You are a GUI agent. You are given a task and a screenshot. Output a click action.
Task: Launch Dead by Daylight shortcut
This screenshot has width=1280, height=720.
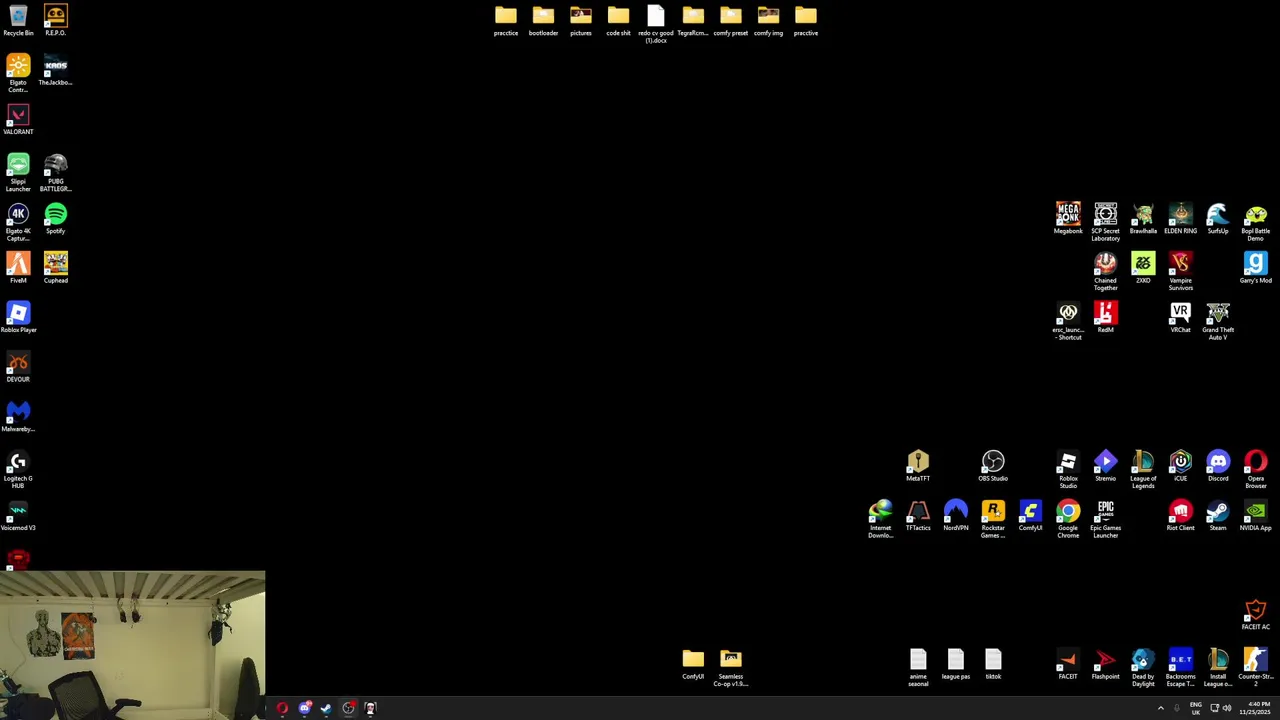point(1143,668)
